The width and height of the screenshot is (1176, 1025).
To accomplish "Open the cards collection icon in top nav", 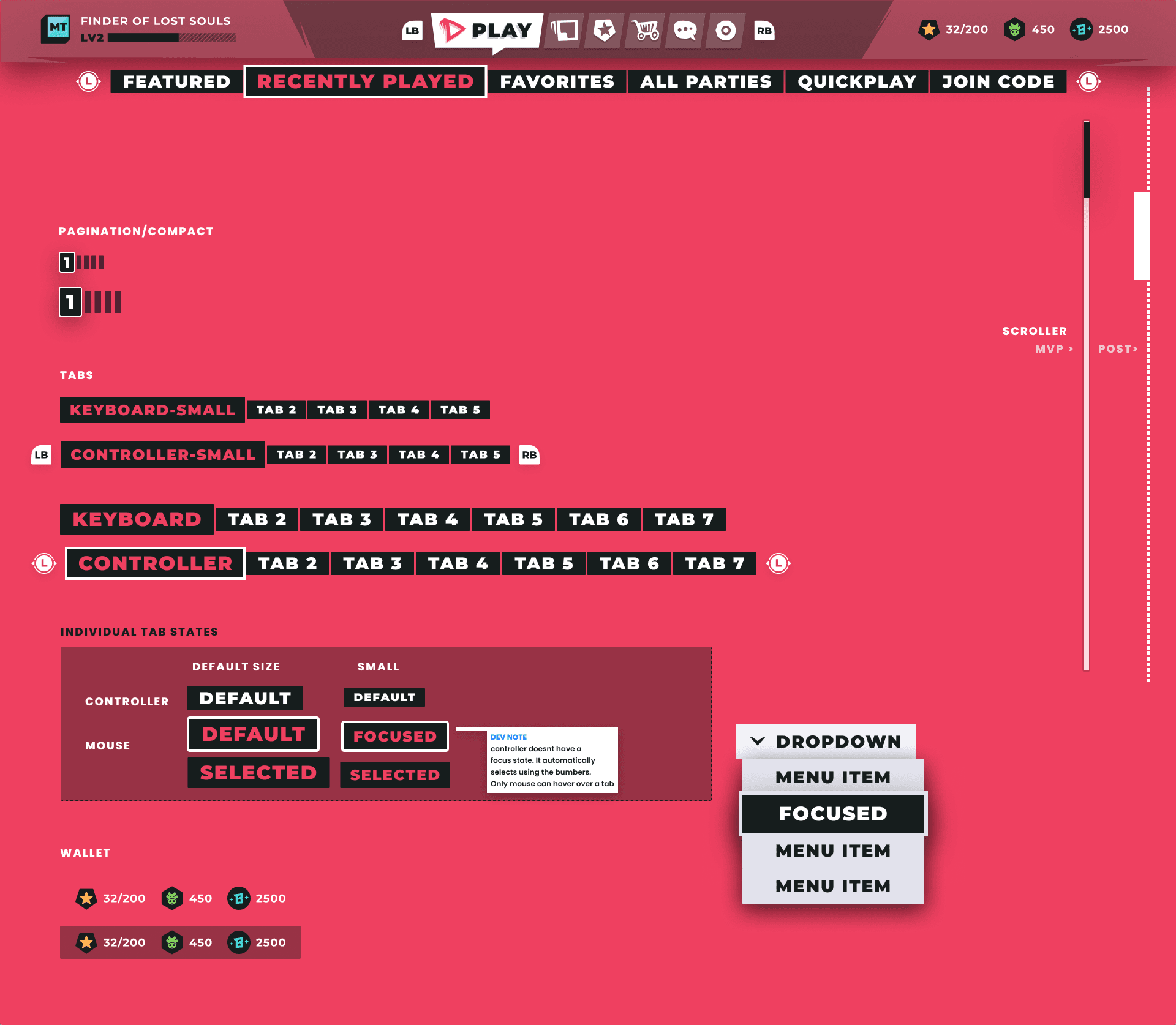I will (565, 30).
